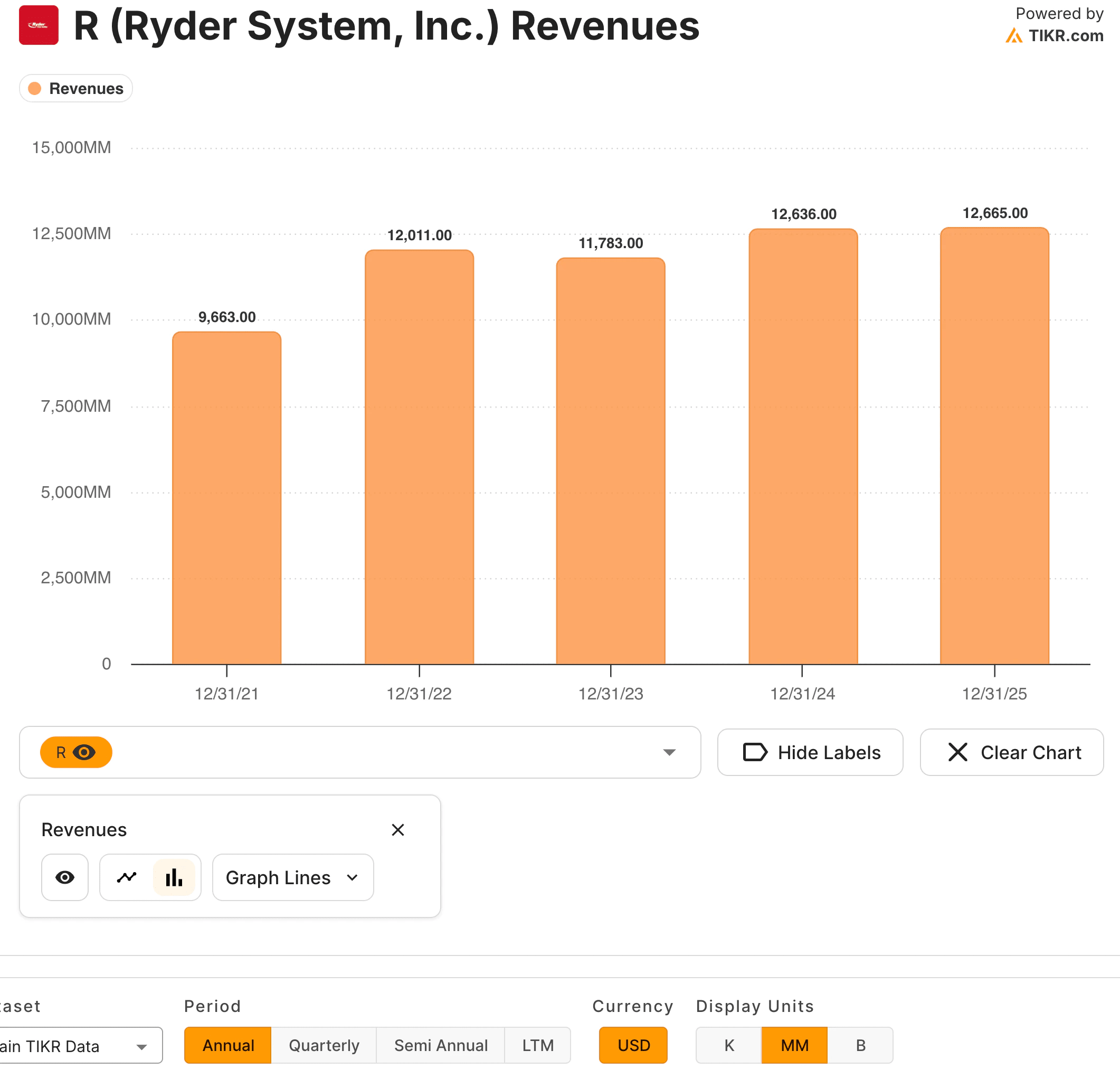Click the 9,663.00 data label
The height and width of the screenshot is (1079, 1120).
pos(227,317)
